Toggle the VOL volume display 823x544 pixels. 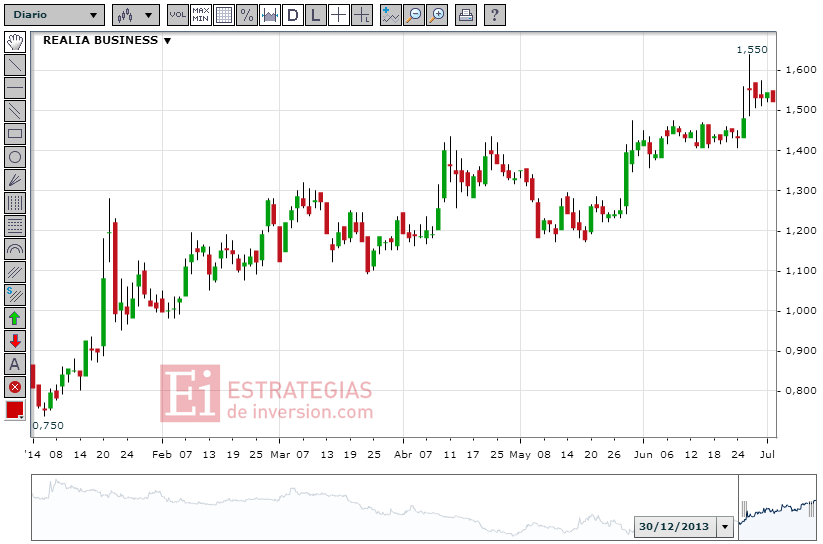(178, 15)
